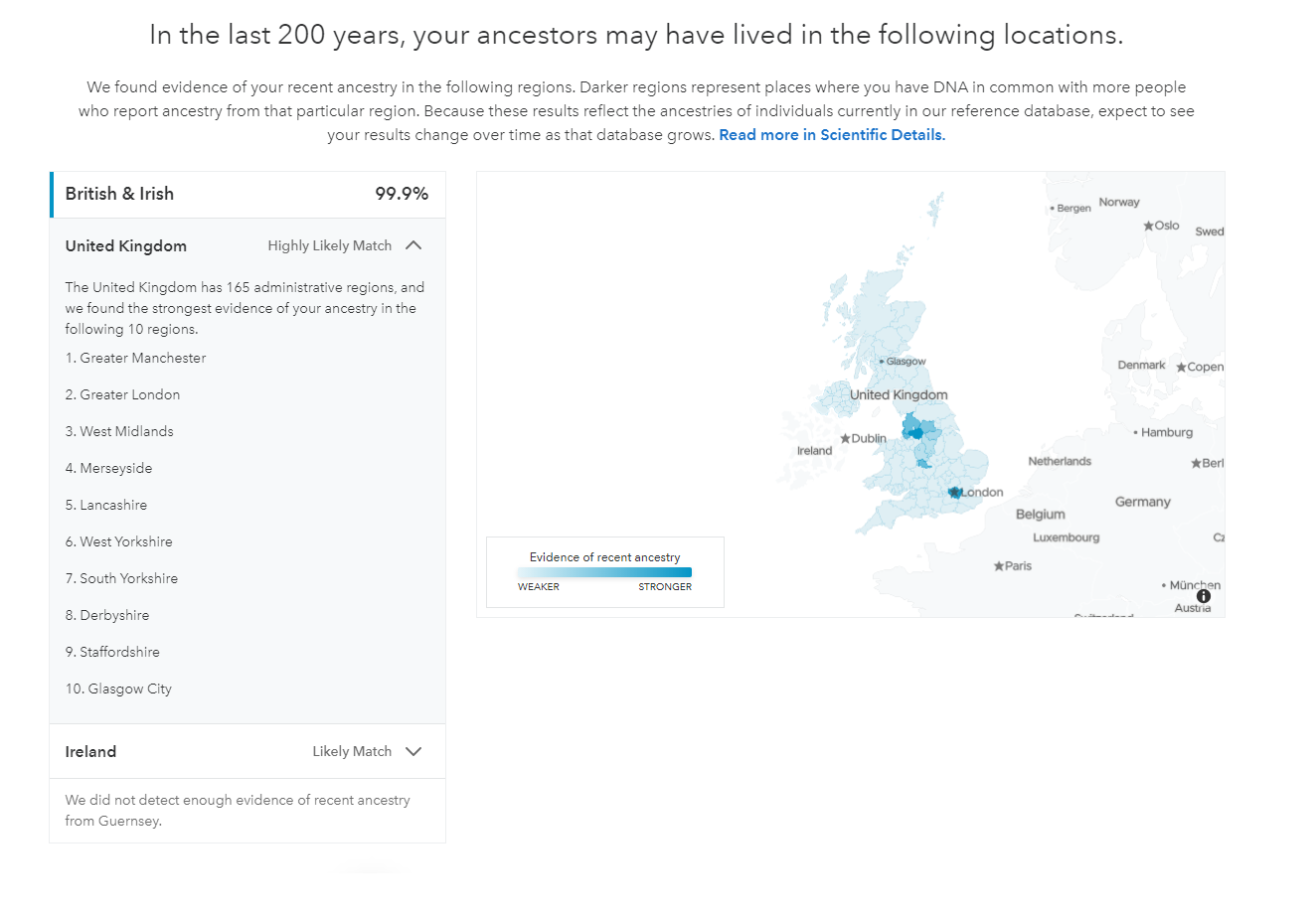Click the Dublin star marker on map

click(845, 438)
